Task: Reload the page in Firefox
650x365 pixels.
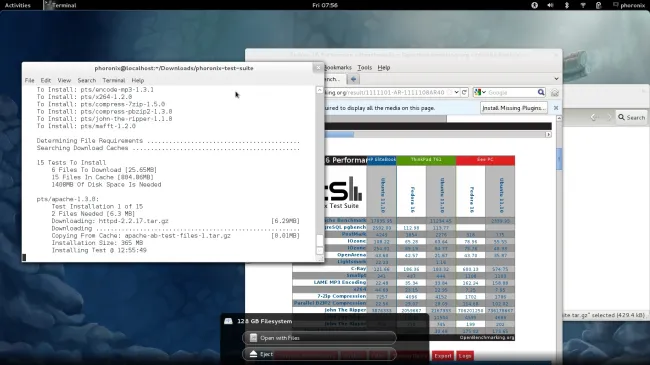Action: (x=464, y=92)
